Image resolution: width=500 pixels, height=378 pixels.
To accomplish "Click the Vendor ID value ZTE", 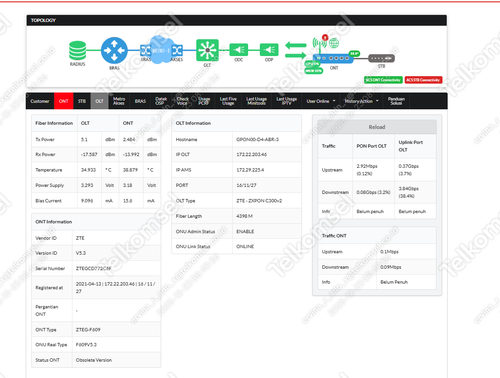I will 80,238.
